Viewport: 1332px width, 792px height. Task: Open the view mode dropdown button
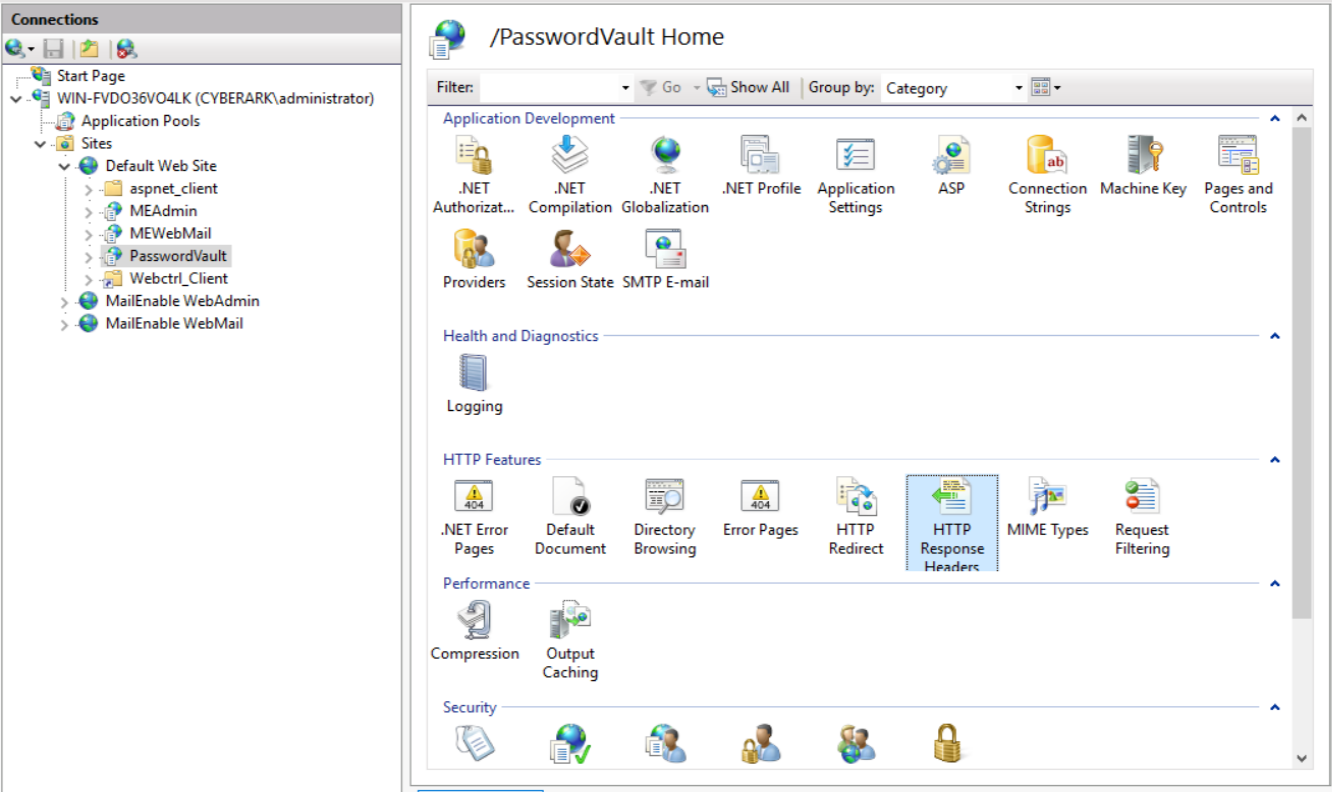point(1045,88)
